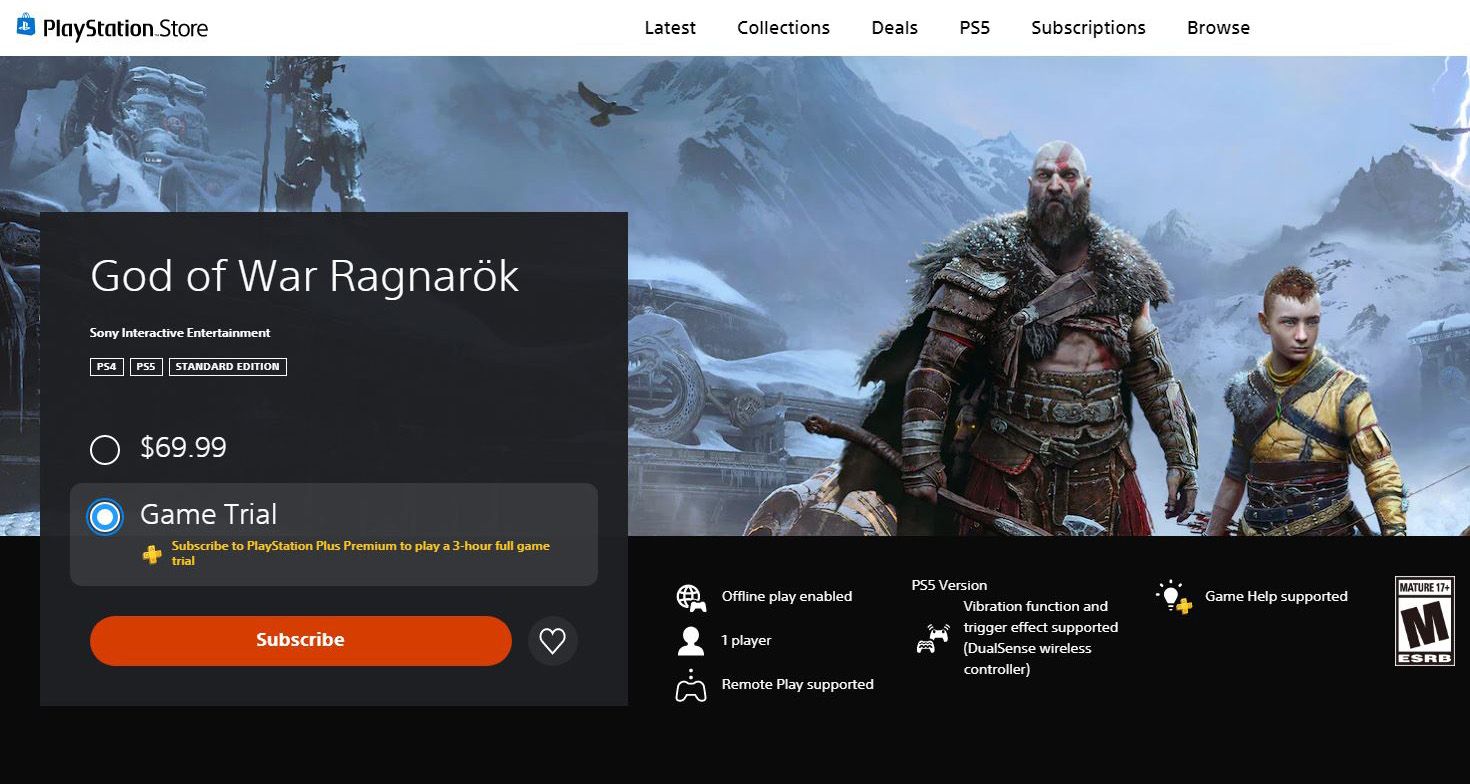Click the Game Help lightbulb icon
1470x784 pixels.
[1174, 597]
